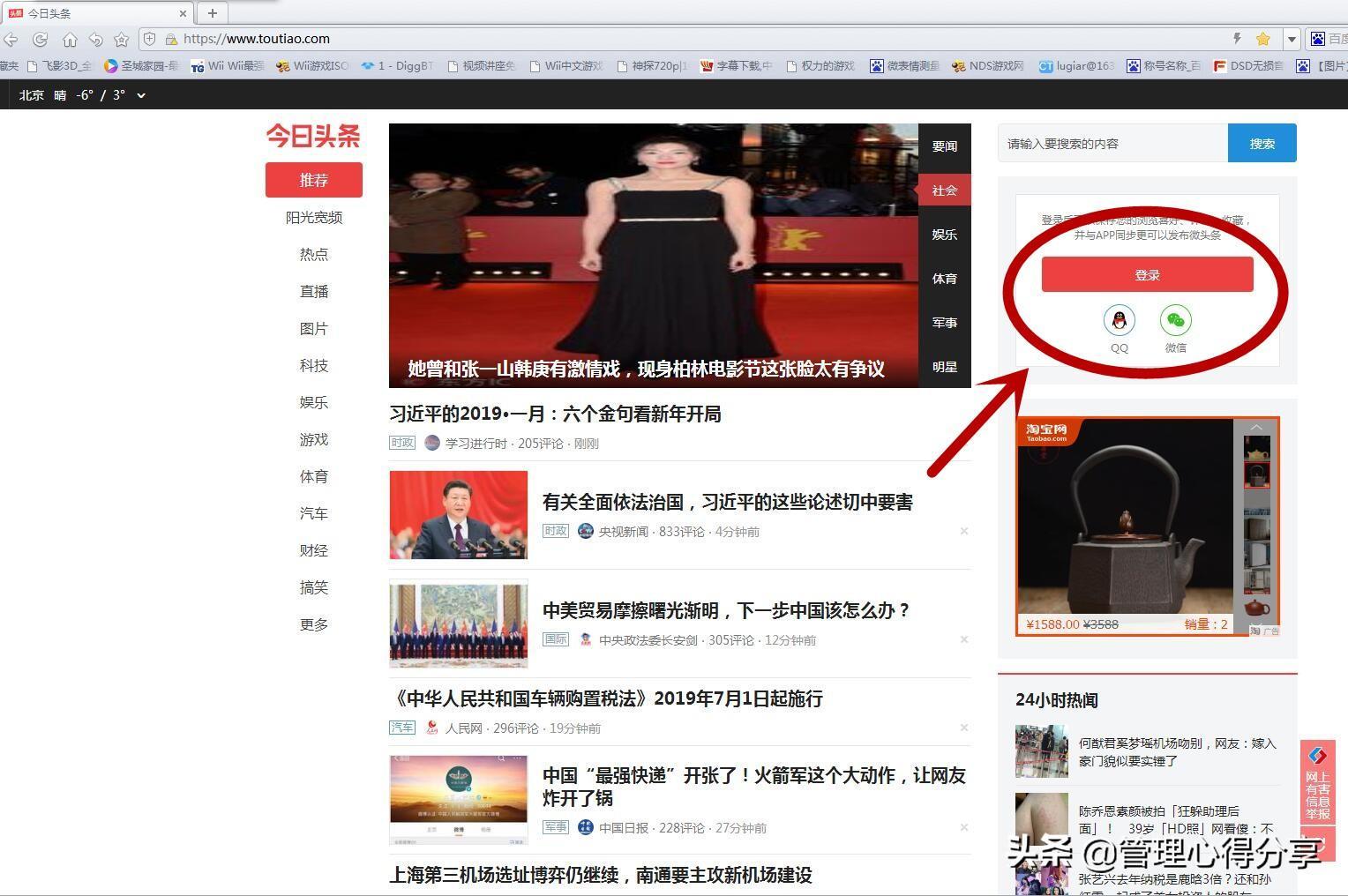Click the yellow bookmark star in the address bar
This screenshot has height=896, width=1348.
1263,39
